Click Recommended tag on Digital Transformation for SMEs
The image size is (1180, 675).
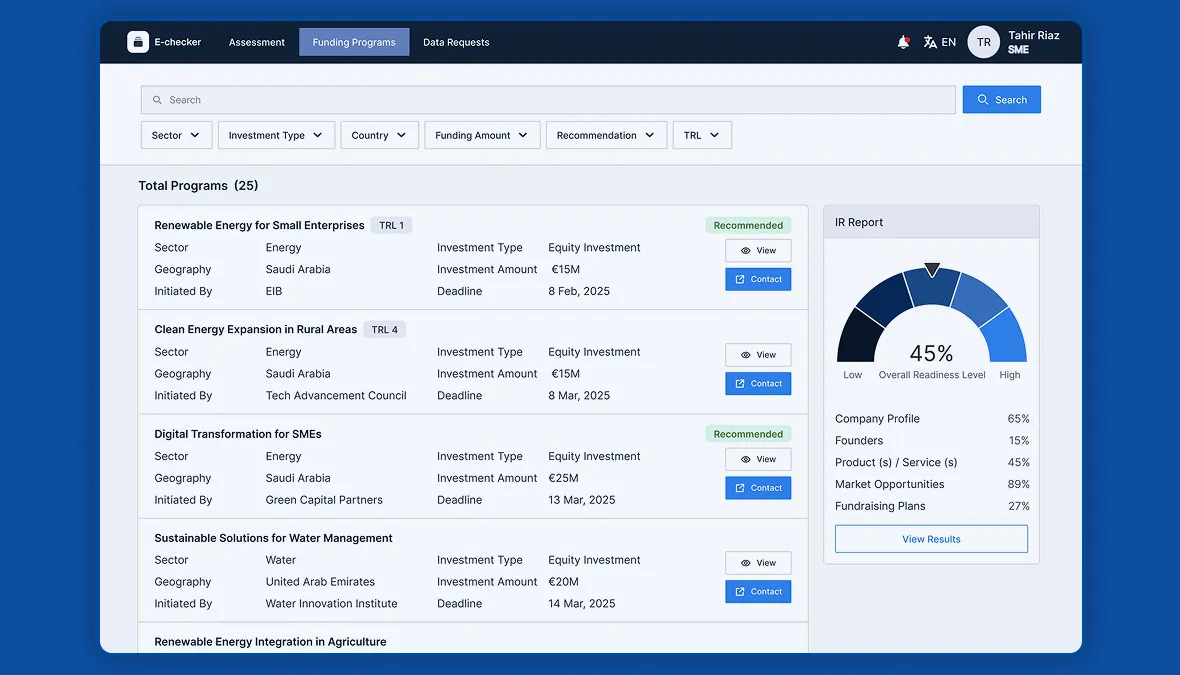pos(748,433)
